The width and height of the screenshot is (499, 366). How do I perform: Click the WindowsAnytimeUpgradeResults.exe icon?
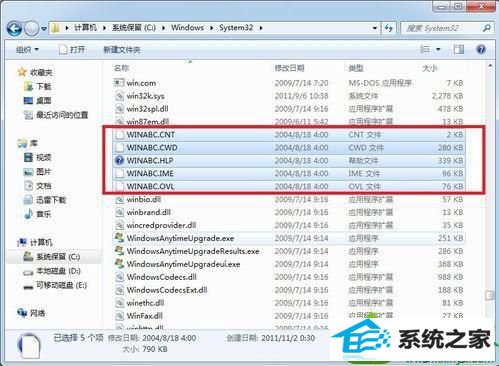click(119, 251)
